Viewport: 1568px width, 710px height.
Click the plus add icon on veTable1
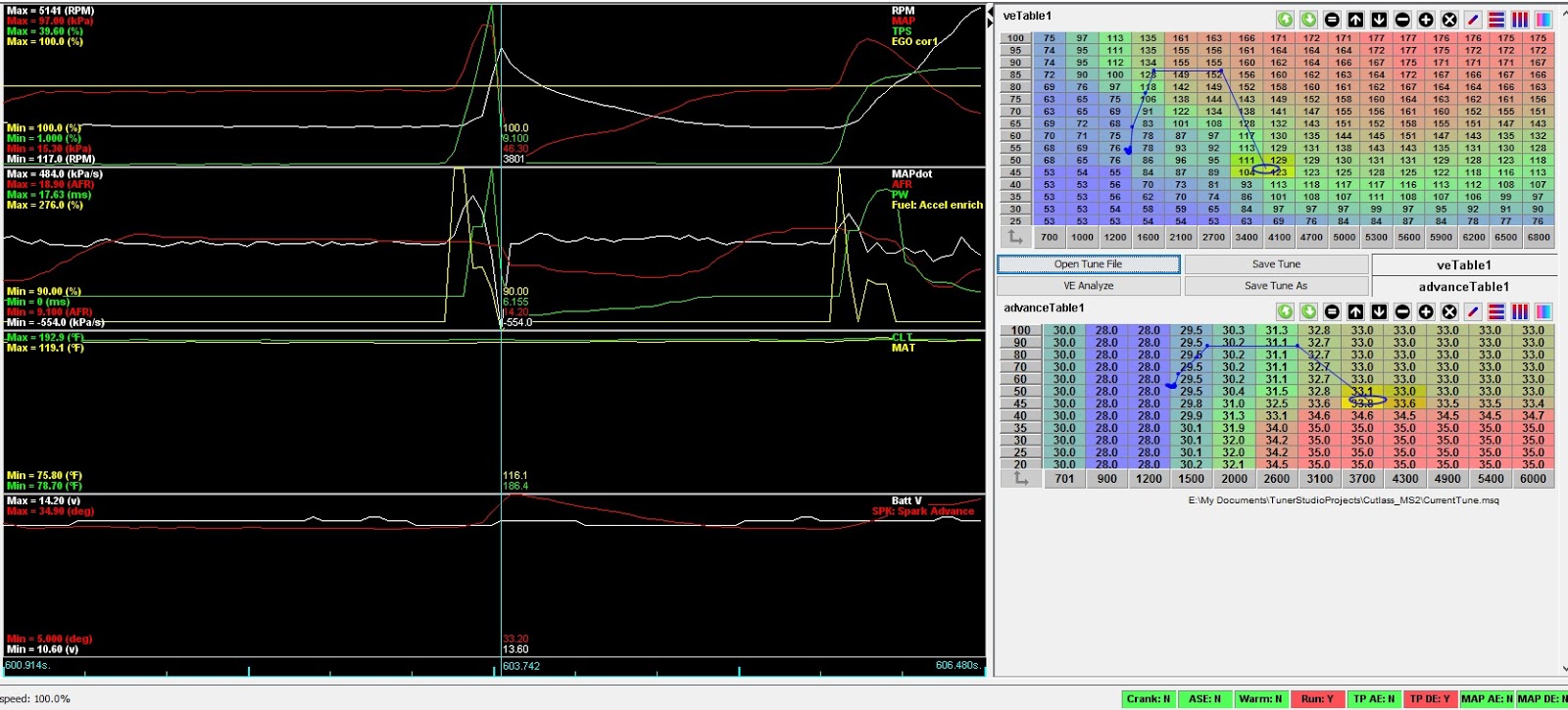point(1426,20)
